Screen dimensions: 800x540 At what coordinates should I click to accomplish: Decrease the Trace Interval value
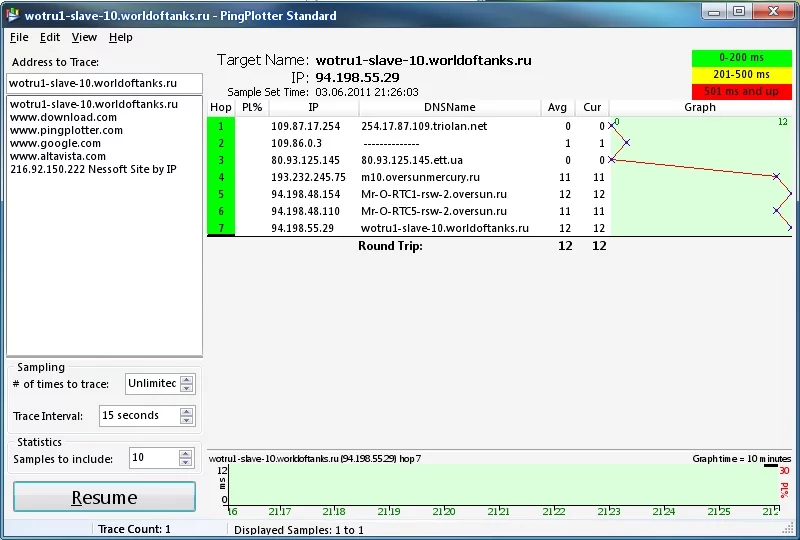pos(187,420)
